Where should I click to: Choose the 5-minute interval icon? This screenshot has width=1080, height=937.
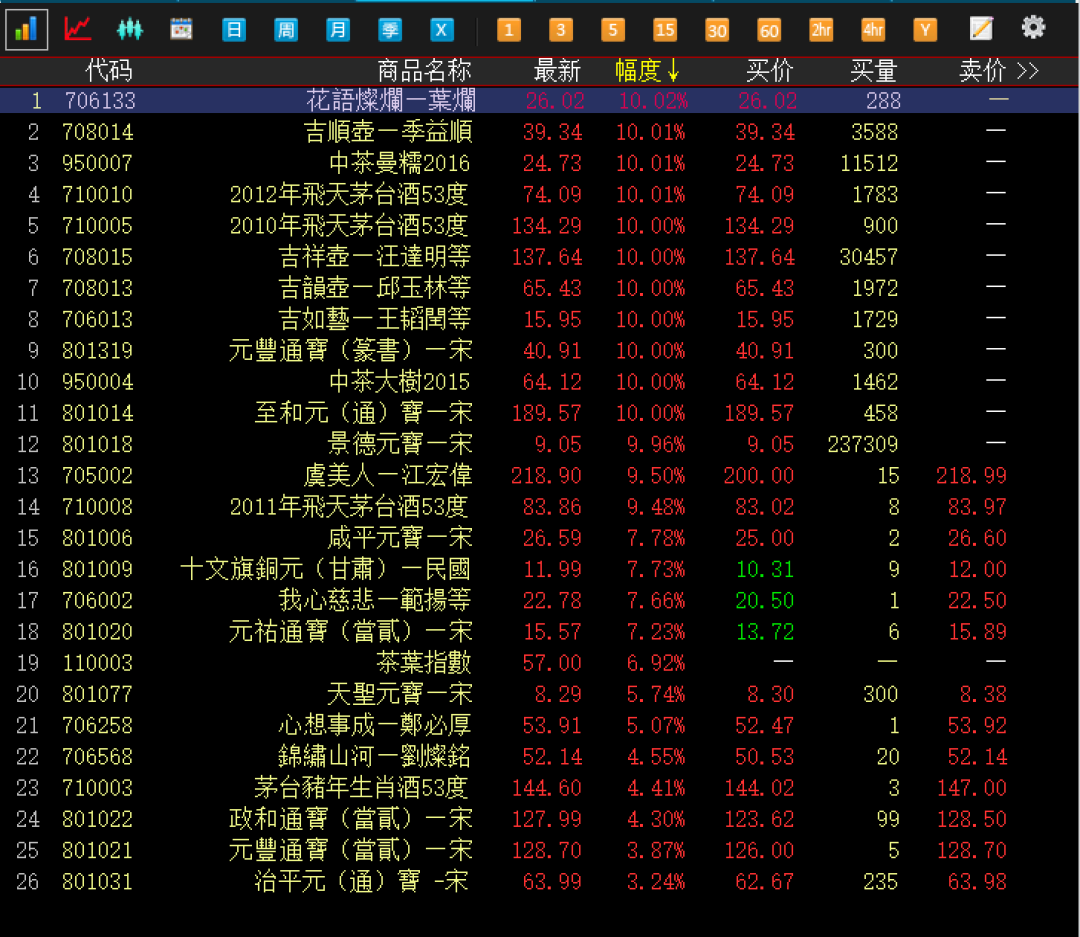click(x=612, y=30)
